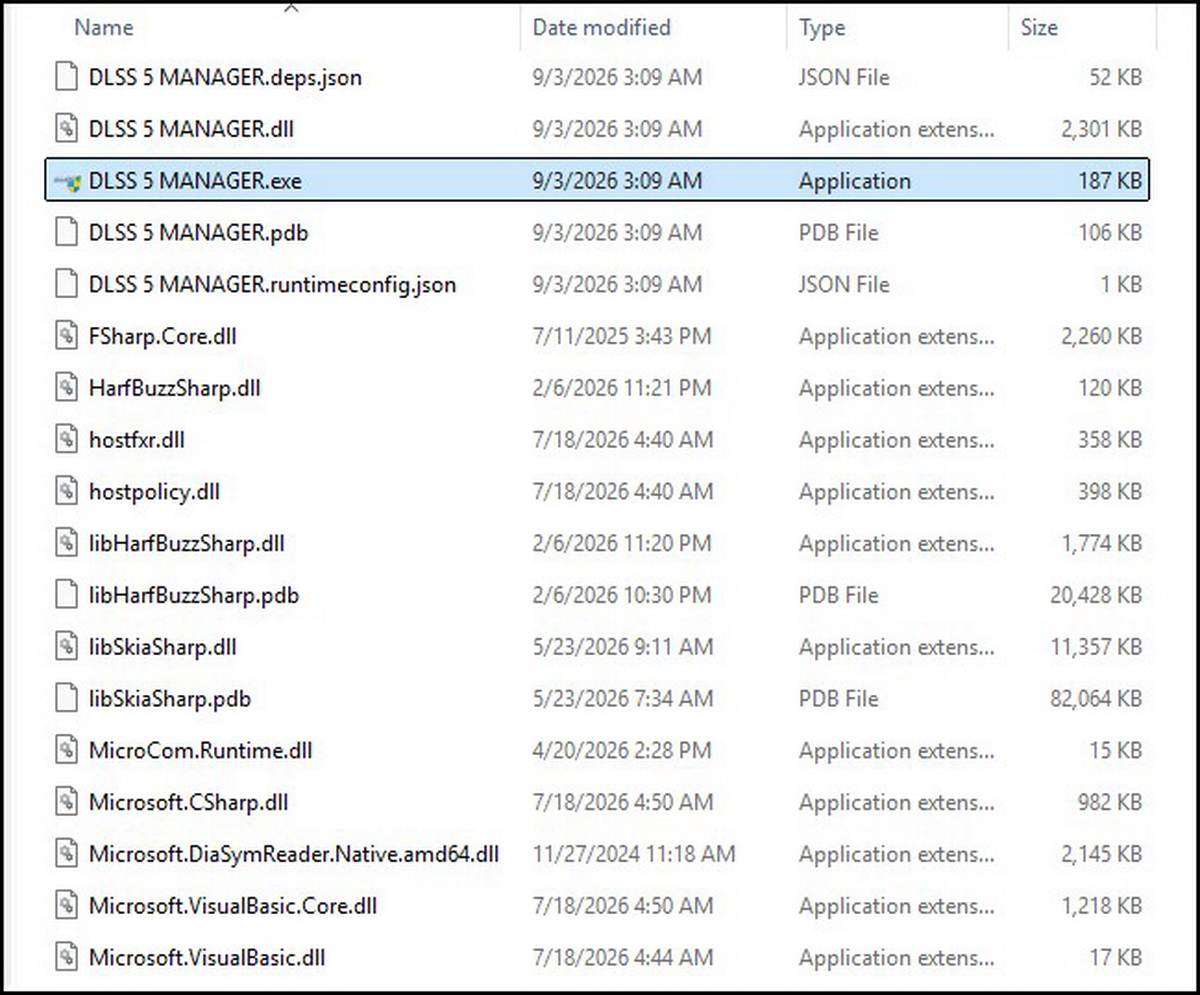Screen dimensions: 1200x995
Task: Click the libHarfBuzzSharp.dll file icon
Action: (x=66, y=544)
